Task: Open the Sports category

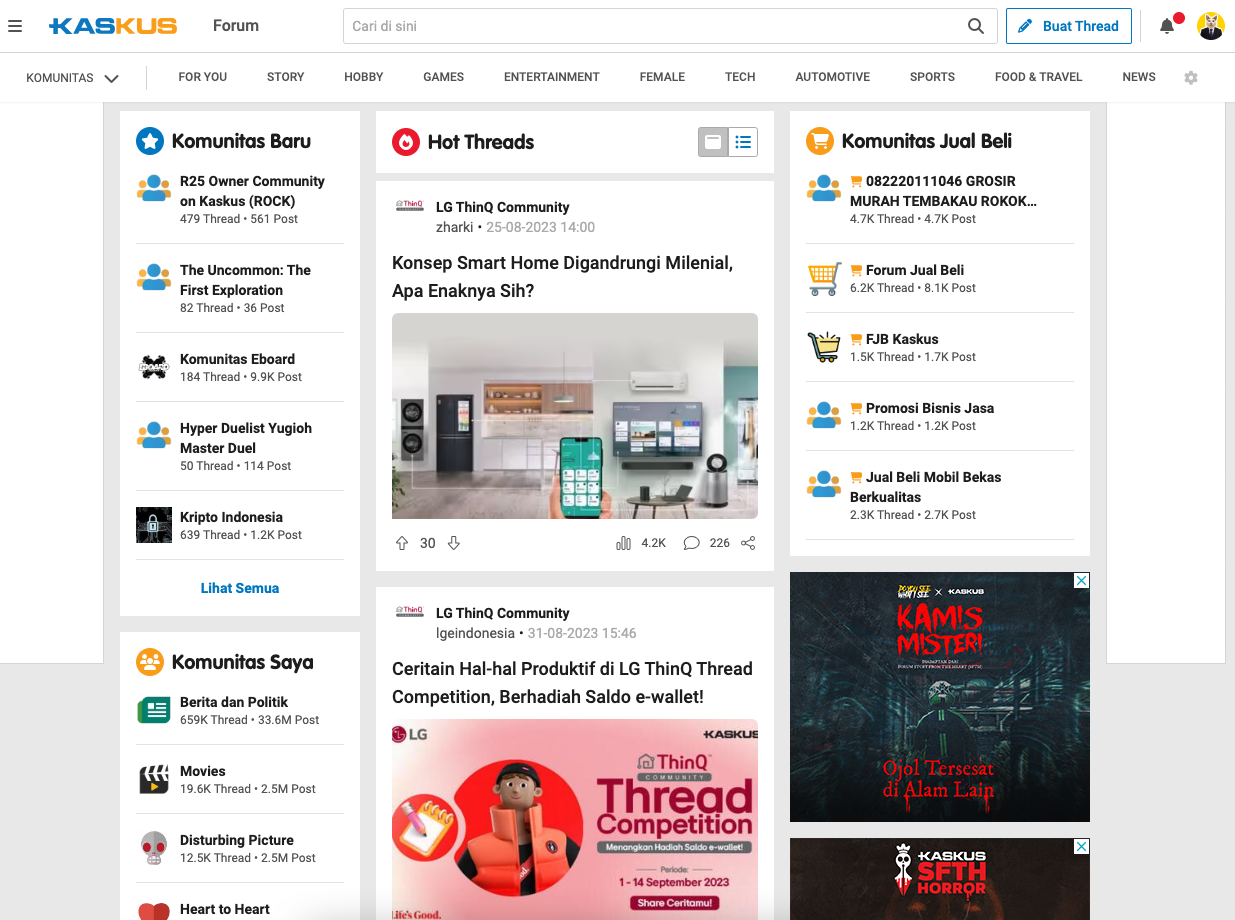Action: coord(932,77)
